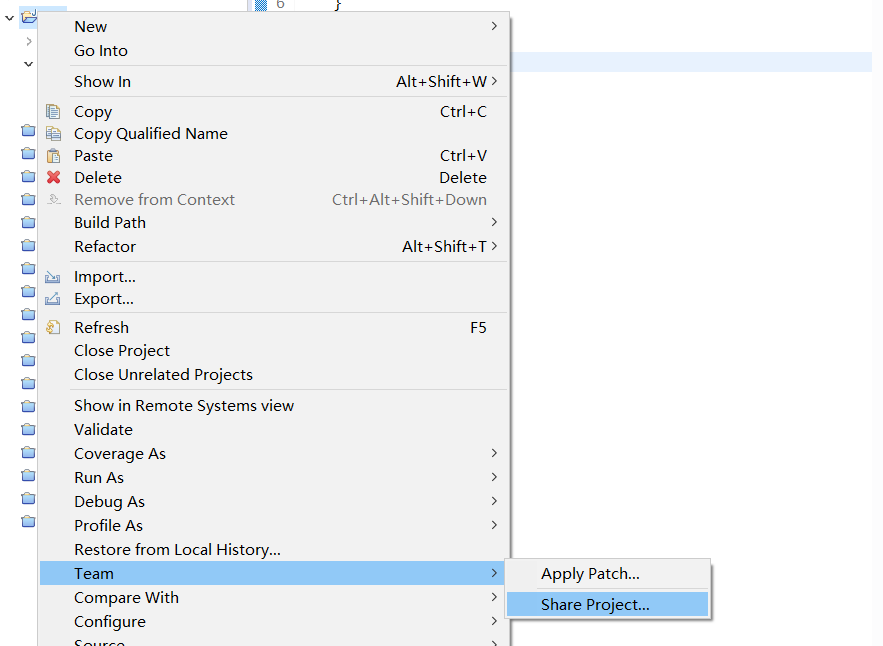Click the Alt+Shift+W shortcut text

coord(441,82)
